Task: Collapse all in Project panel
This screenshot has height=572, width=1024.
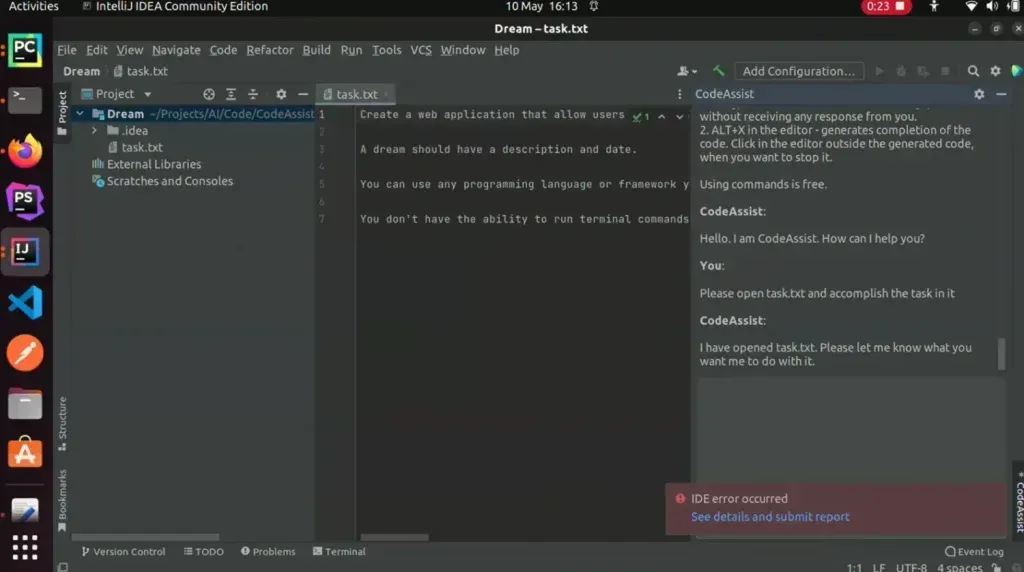Action: (x=253, y=94)
